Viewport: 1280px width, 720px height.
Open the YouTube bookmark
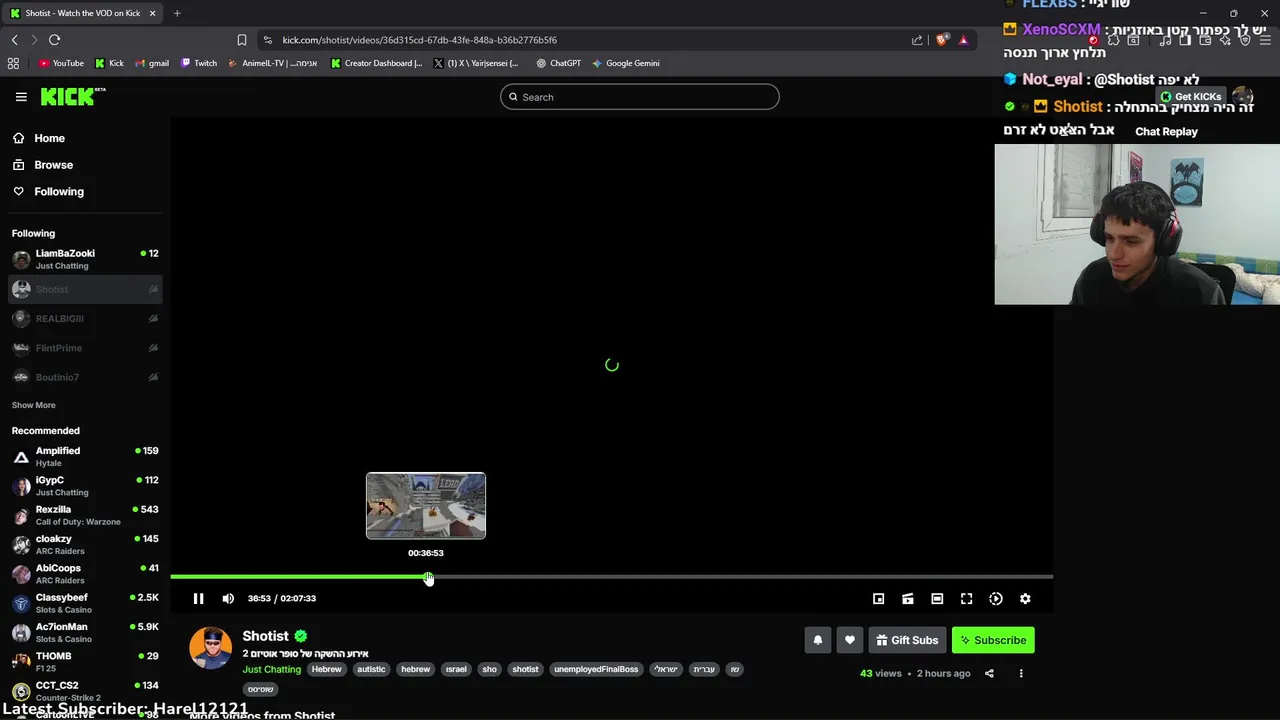pos(61,63)
